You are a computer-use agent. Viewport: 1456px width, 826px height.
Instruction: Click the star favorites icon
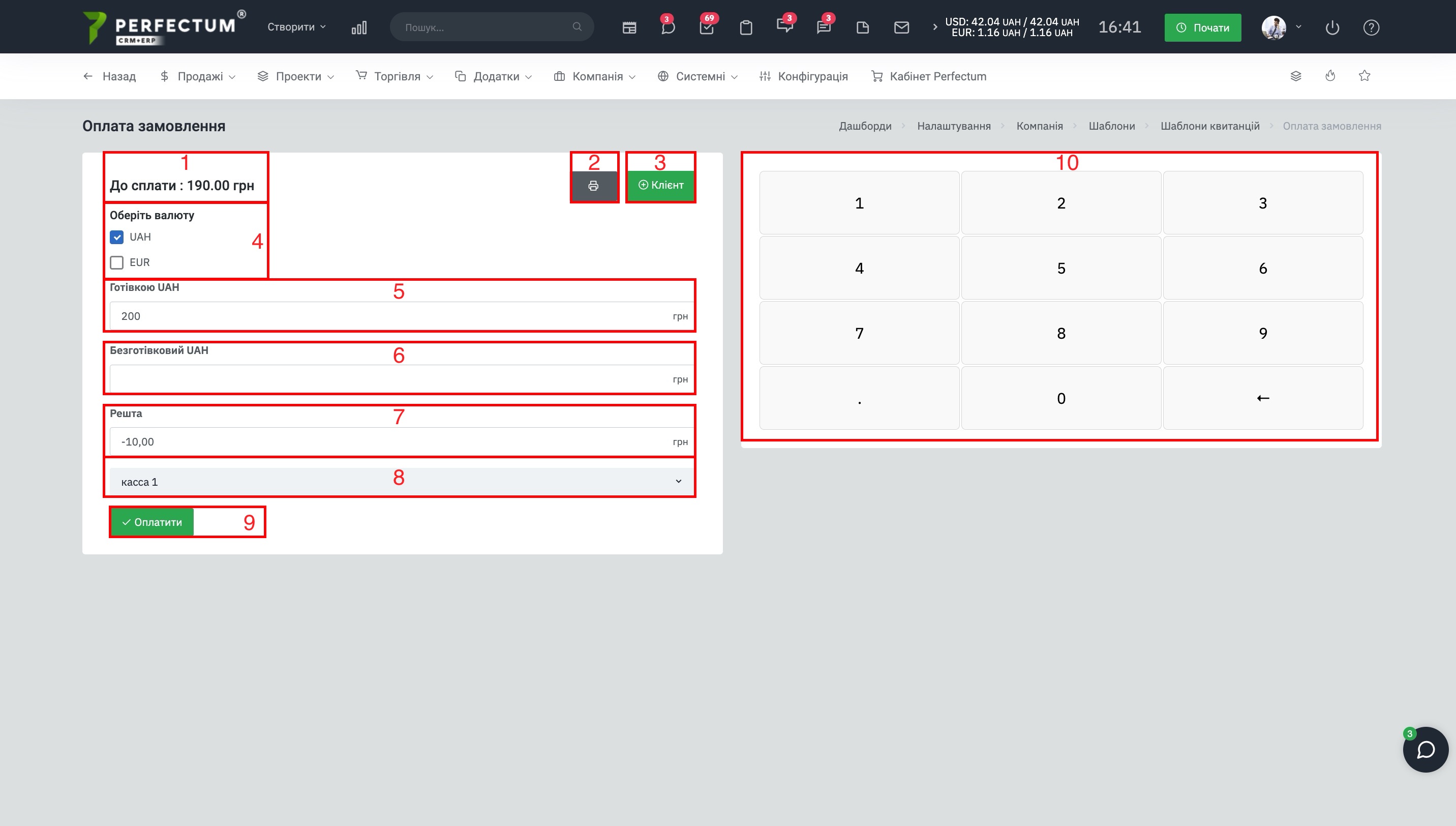[x=1364, y=76]
